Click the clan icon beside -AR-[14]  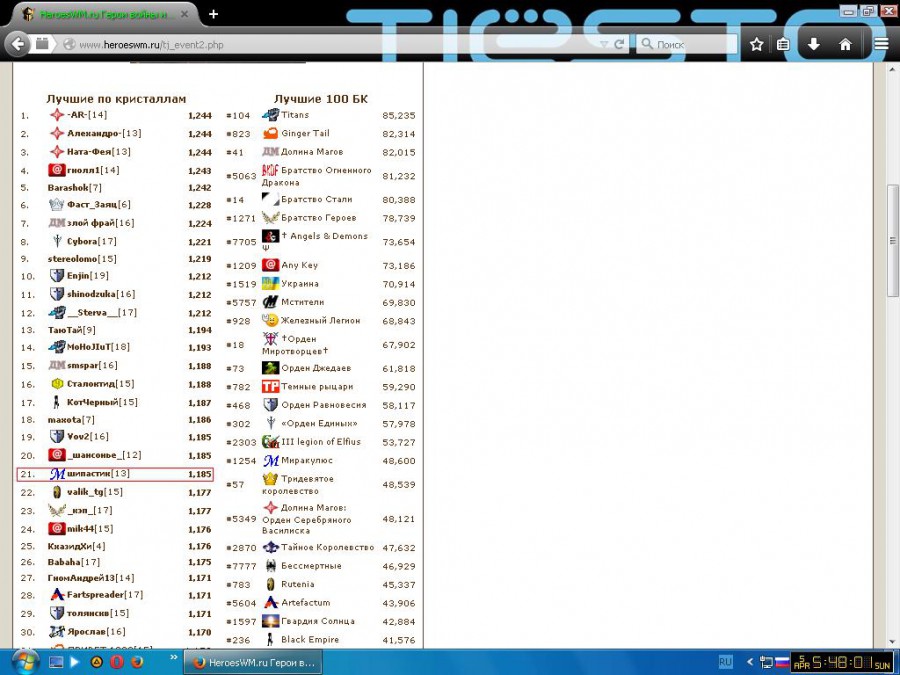pyautogui.click(x=57, y=115)
